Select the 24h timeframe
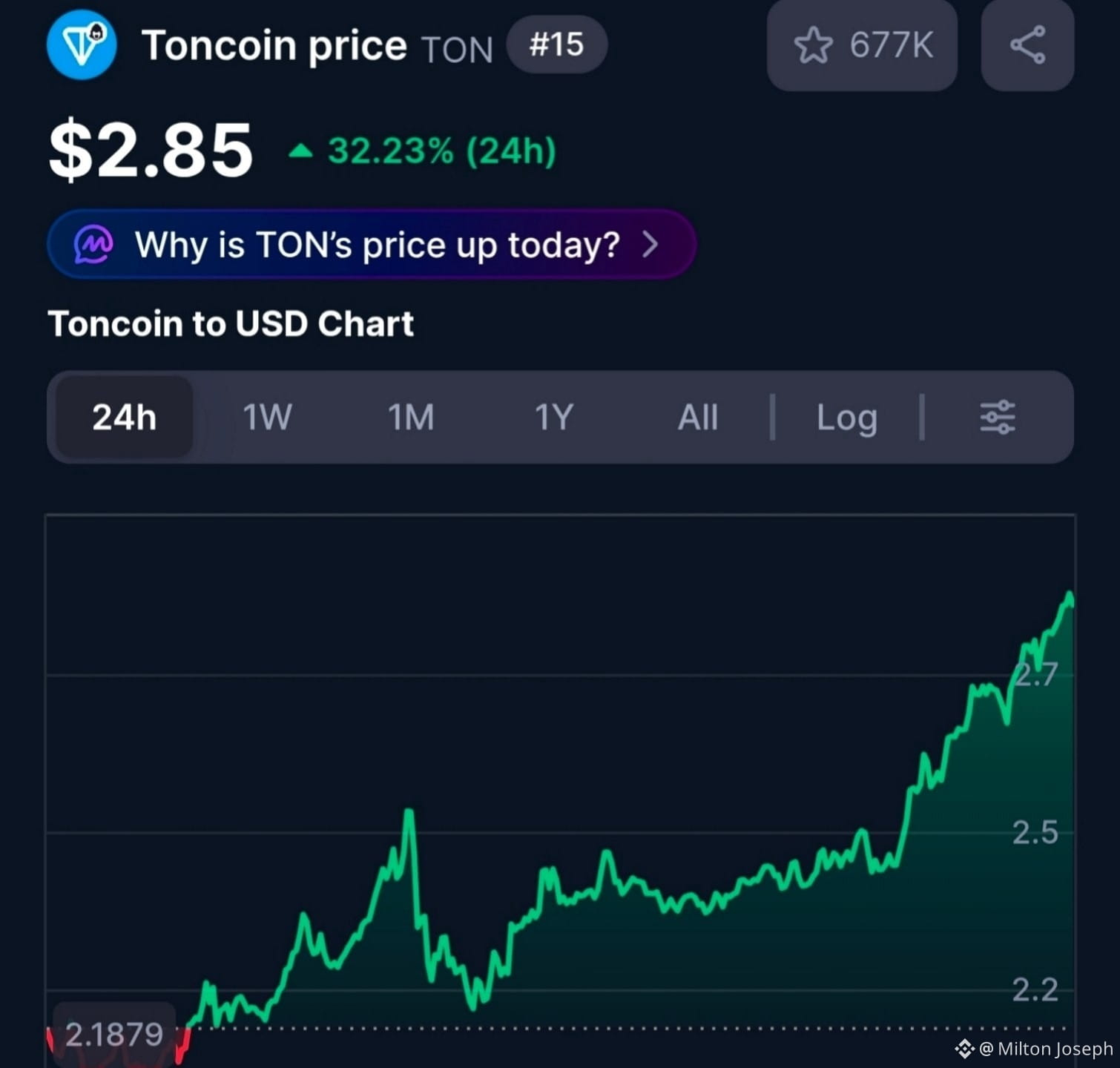1120x1068 pixels. pos(125,417)
